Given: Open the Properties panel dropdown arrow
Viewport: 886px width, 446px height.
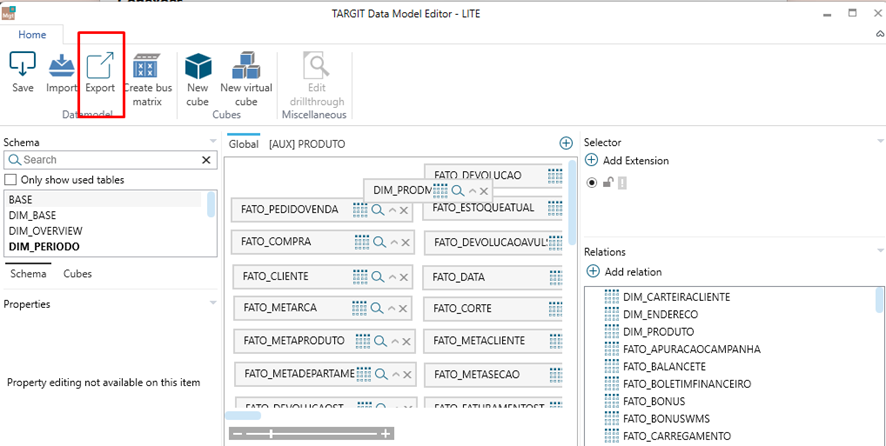Looking at the screenshot, I should click(x=213, y=302).
